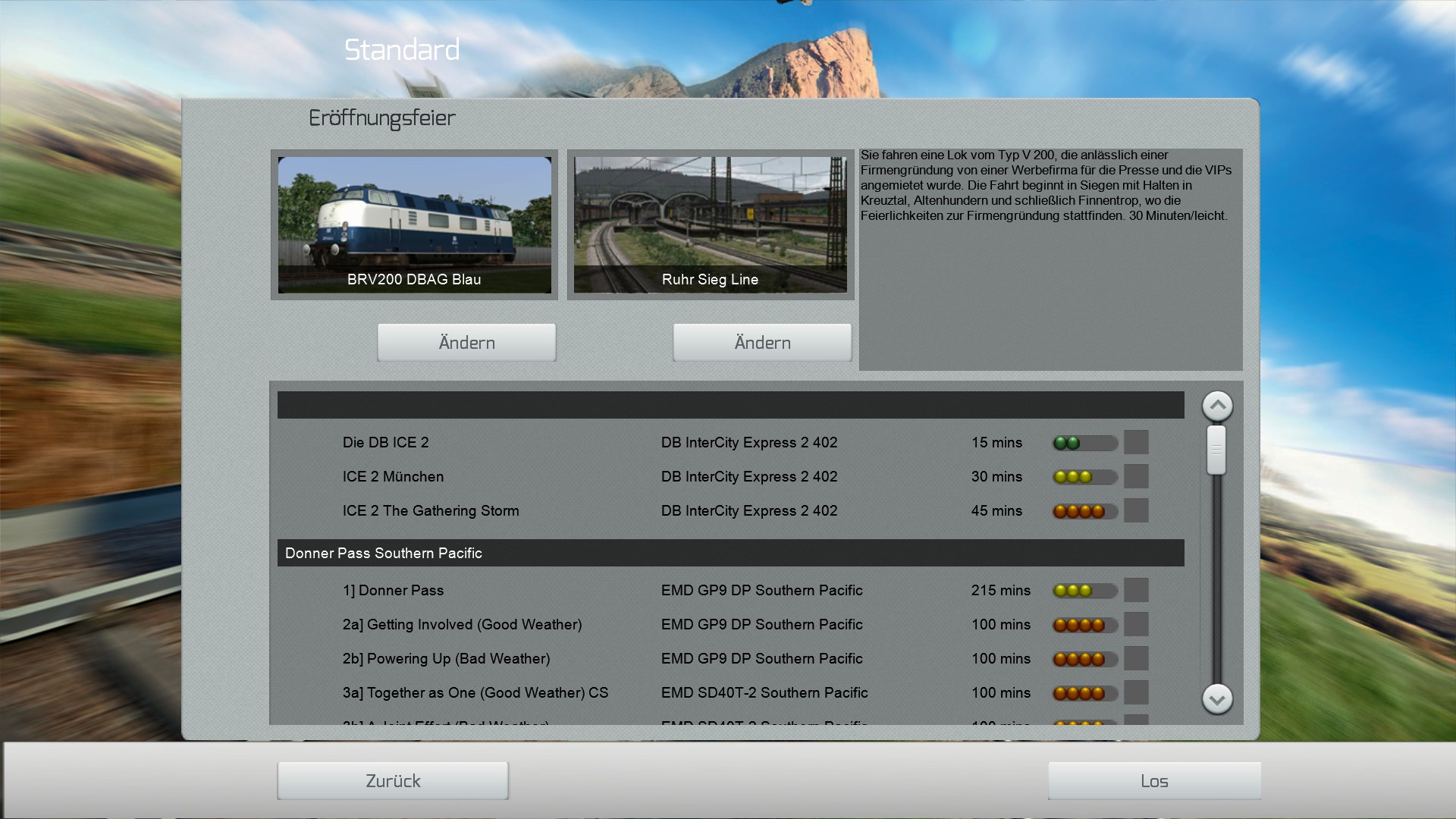Click EMD GP9 DP Southern Pacific in 1] Donner Pass row
Screen dimensions: 1456x819
click(762, 590)
